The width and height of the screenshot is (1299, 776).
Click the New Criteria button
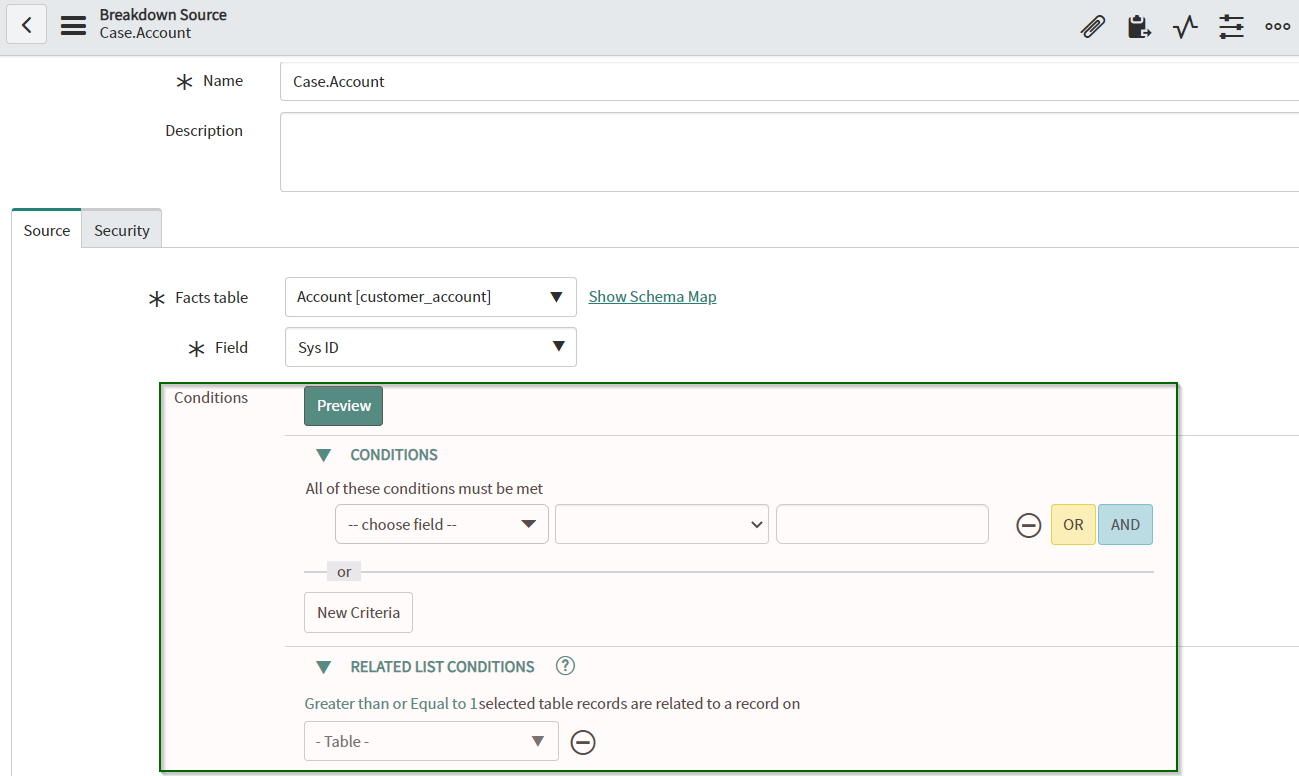[x=358, y=613]
